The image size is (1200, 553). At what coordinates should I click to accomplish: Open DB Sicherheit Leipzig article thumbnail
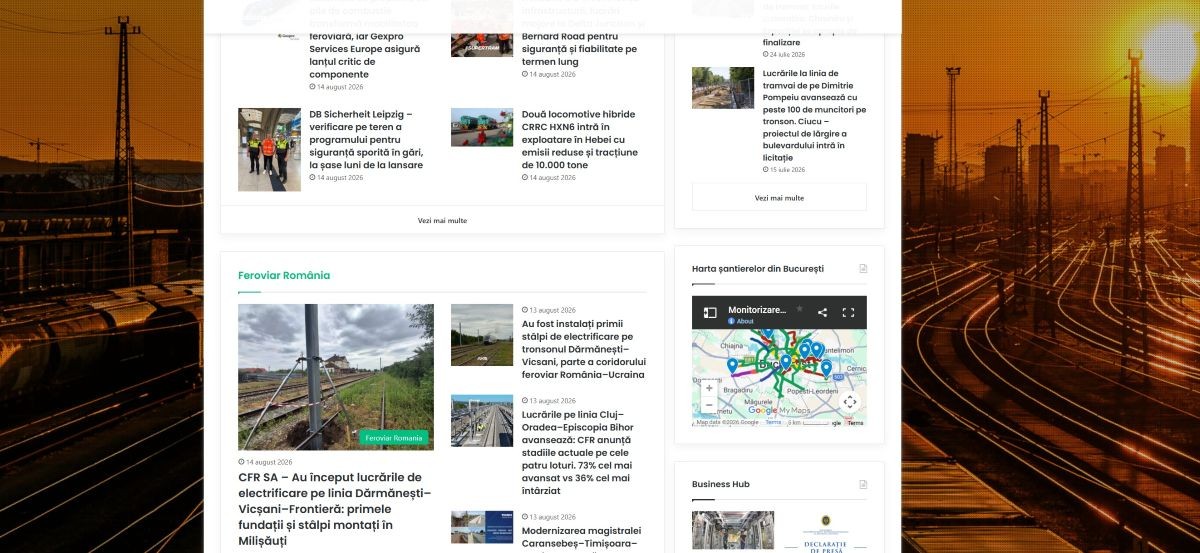click(x=269, y=150)
